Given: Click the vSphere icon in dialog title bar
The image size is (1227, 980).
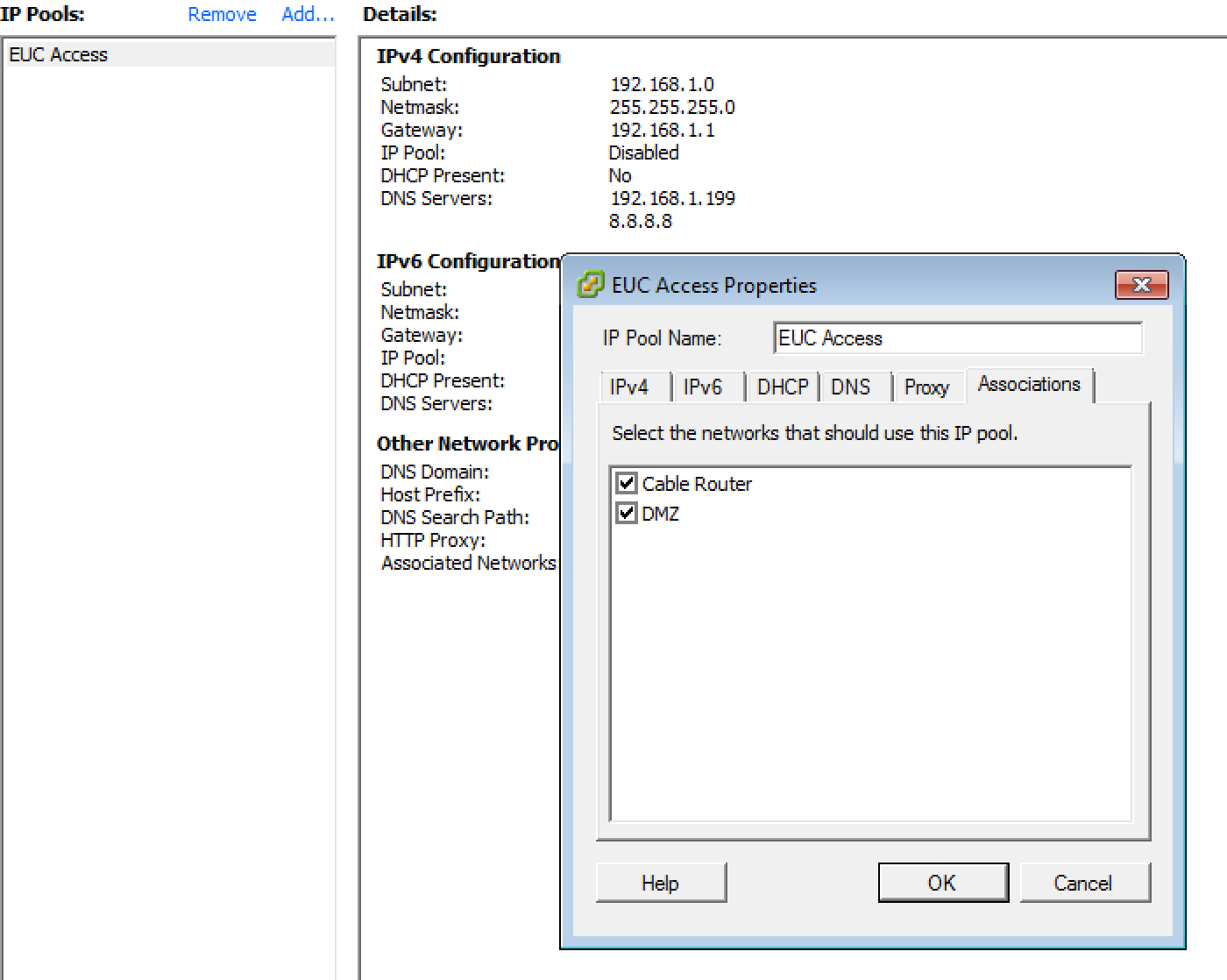Looking at the screenshot, I should [591, 285].
